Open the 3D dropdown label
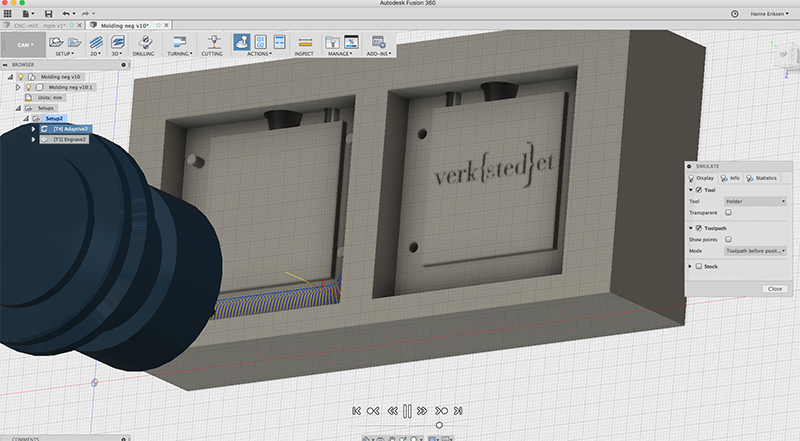 coord(117,54)
